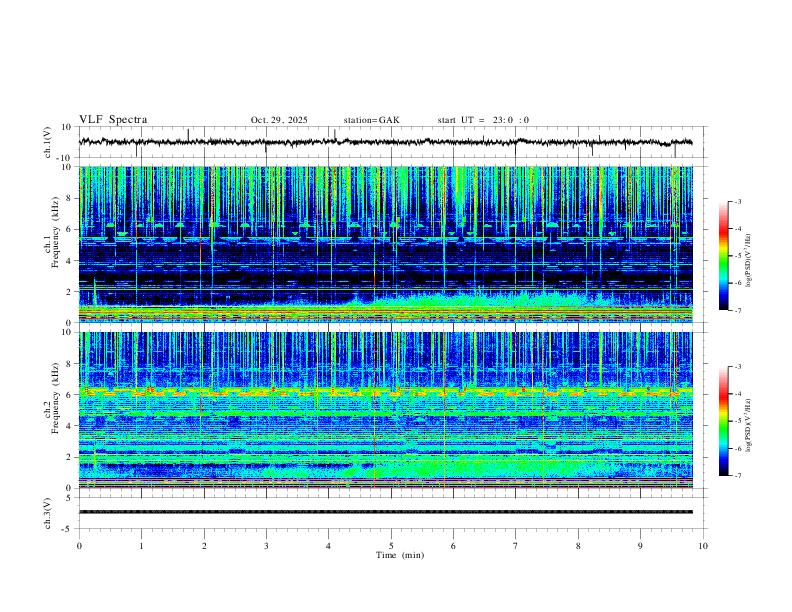This screenshot has width=792, height=612.
Task: Click the 'ch.1(V)' waveform axis label
Action: pyautogui.click(x=48, y=142)
